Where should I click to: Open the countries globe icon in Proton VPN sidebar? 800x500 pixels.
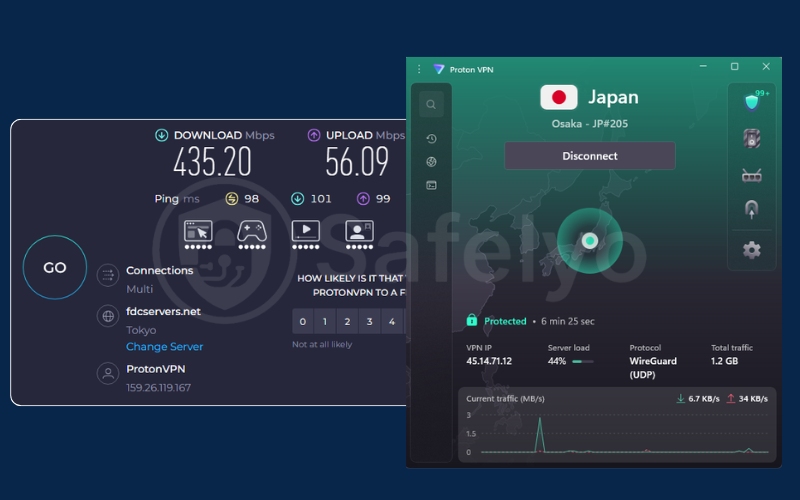click(431, 162)
